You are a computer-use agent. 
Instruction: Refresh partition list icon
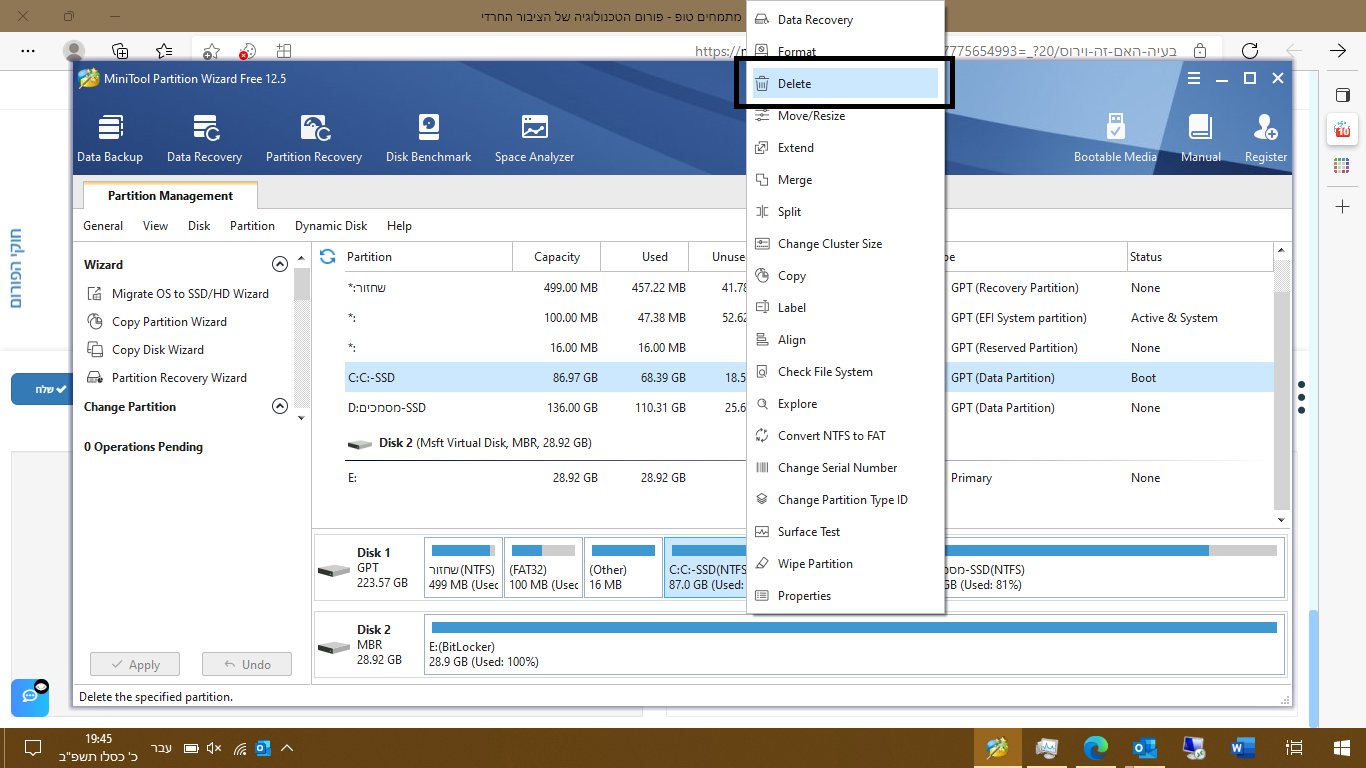coord(327,257)
